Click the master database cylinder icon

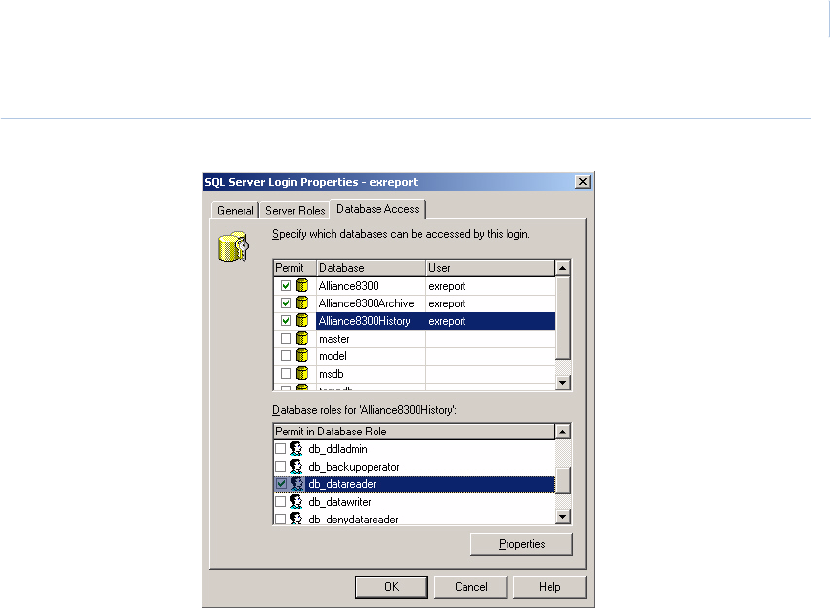point(302,338)
